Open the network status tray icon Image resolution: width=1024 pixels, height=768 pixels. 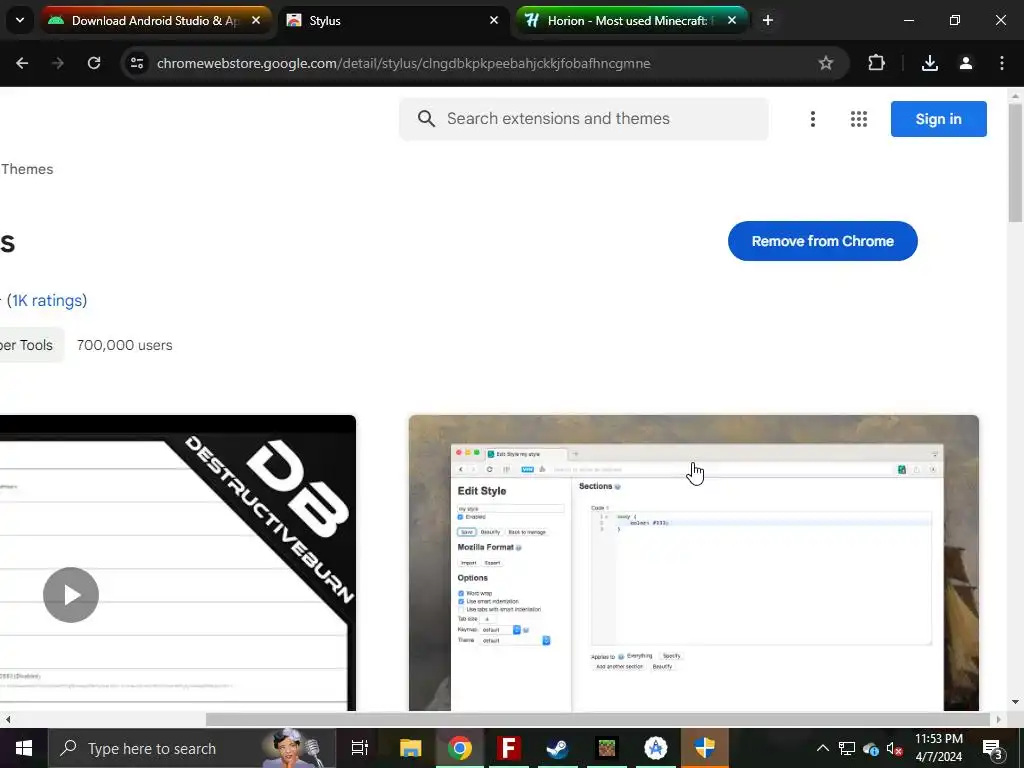(x=847, y=748)
